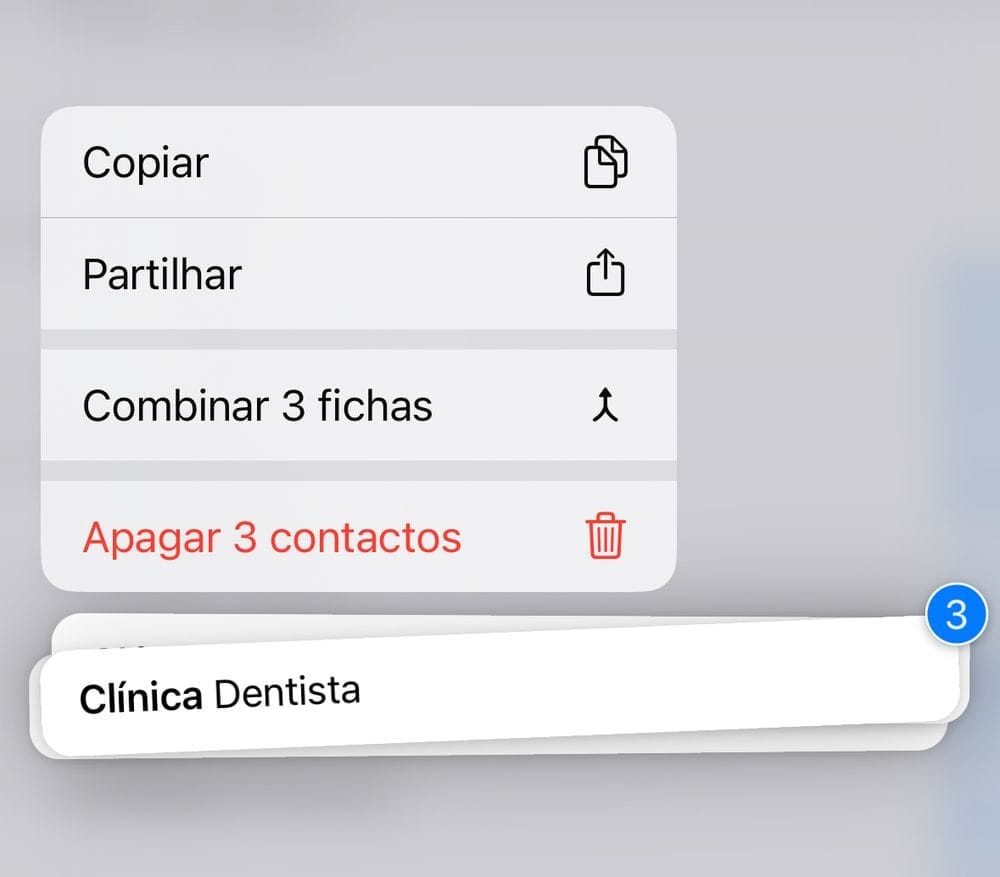Select Apagar 3 contactos in red
Image resolution: width=1000 pixels, height=877 pixels.
click(358, 536)
